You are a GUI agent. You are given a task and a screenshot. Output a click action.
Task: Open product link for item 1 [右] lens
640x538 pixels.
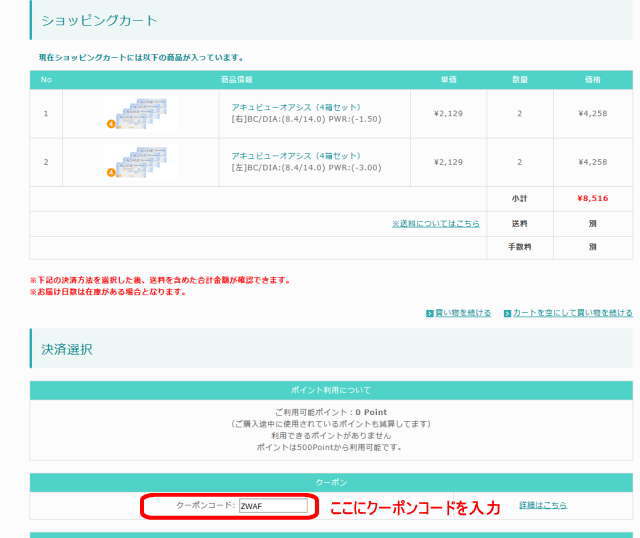296,107
